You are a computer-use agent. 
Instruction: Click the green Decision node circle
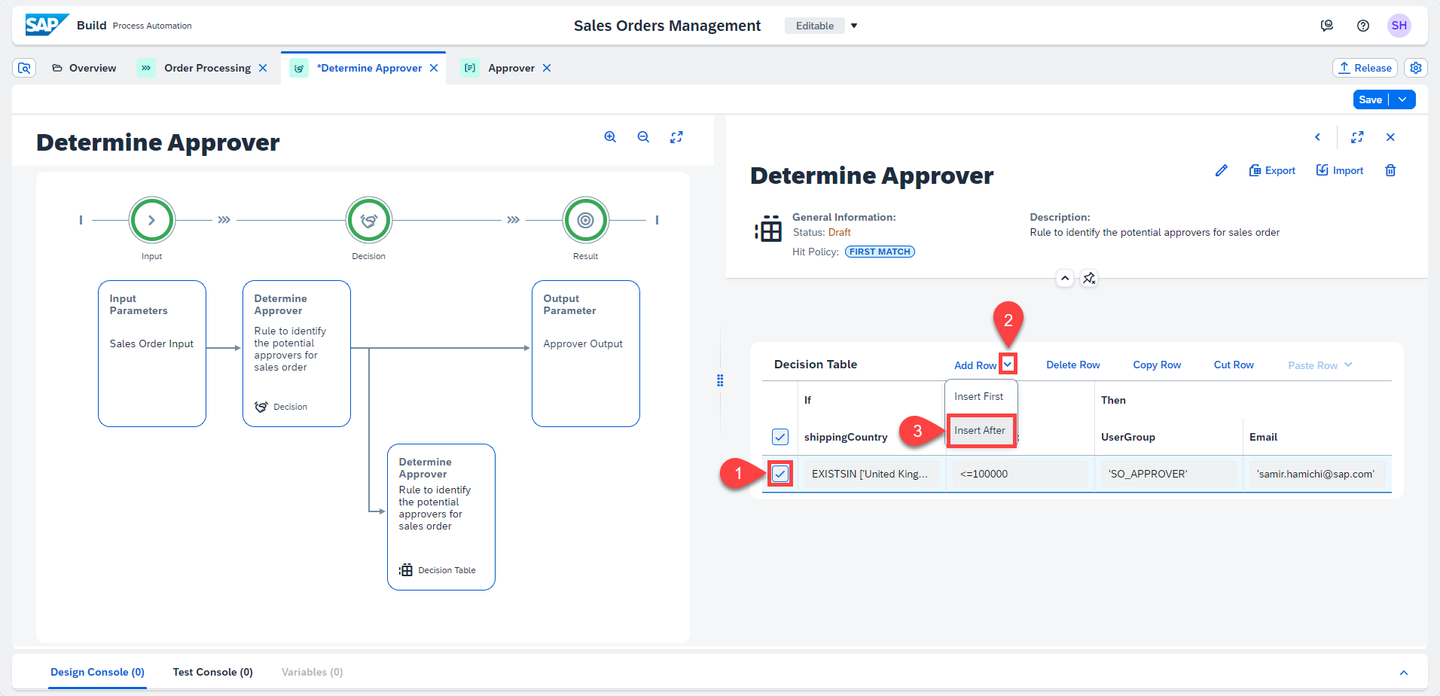pos(368,220)
